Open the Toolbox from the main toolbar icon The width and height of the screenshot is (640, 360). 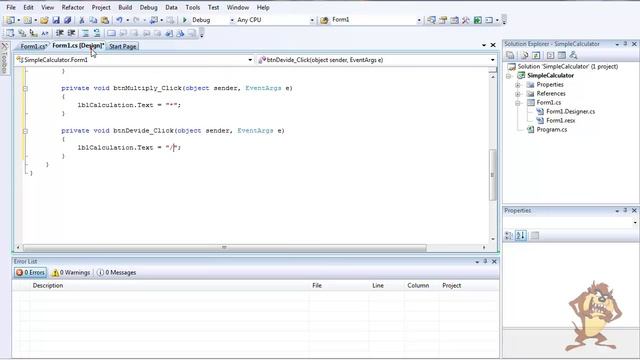pyautogui.click(x=466, y=20)
